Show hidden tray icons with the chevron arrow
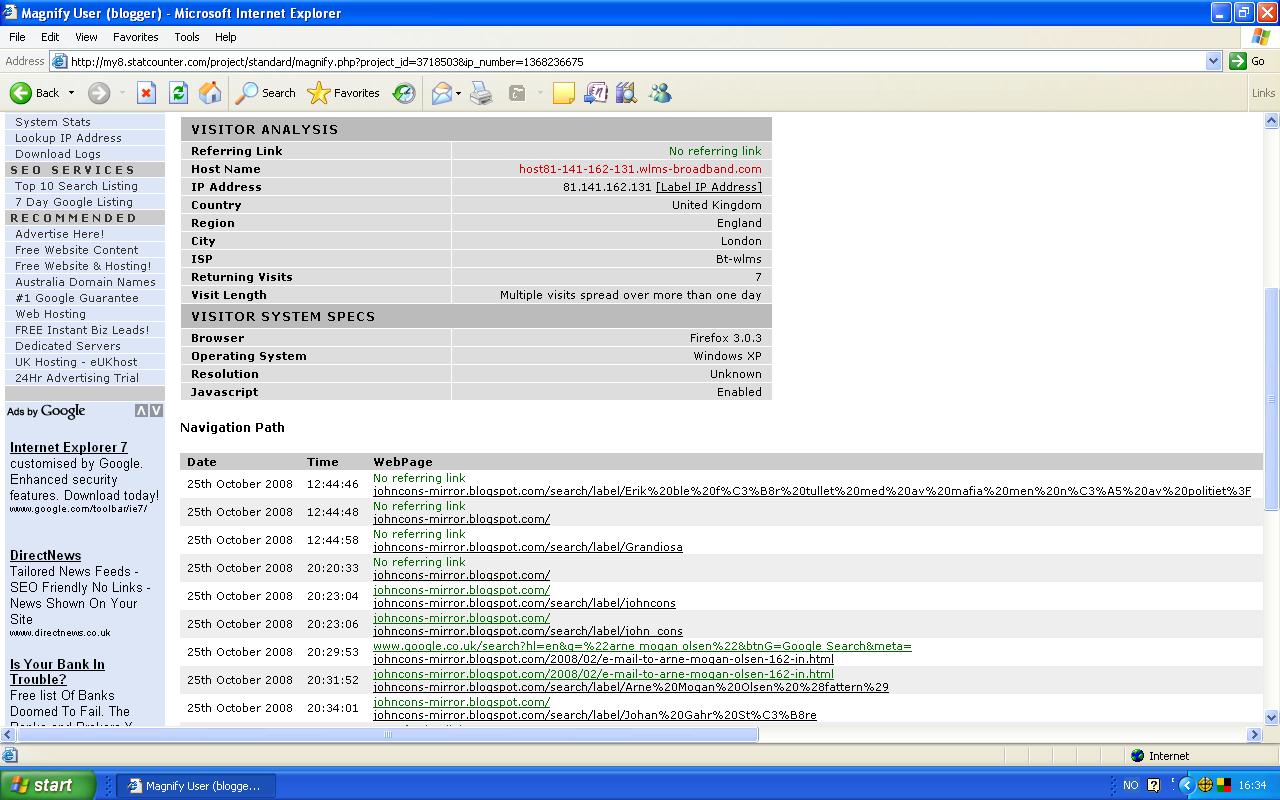The height and width of the screenshot is (800, 1280). click(1187, 785)
